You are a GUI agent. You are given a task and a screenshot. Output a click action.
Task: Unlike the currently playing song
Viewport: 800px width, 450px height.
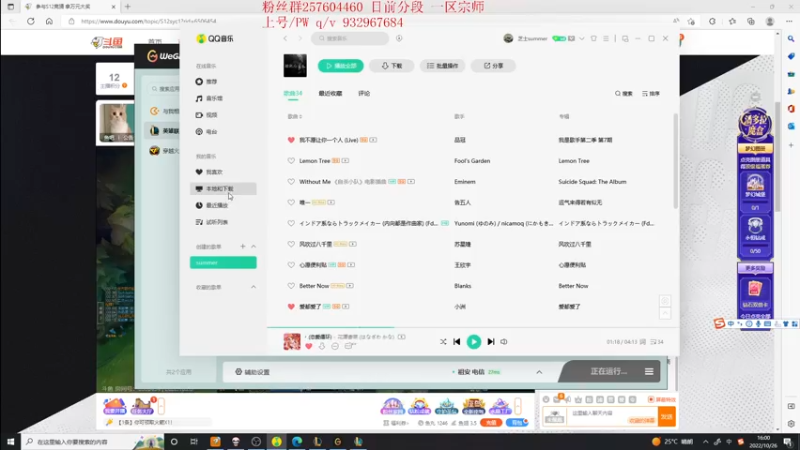tap(309, 346)
